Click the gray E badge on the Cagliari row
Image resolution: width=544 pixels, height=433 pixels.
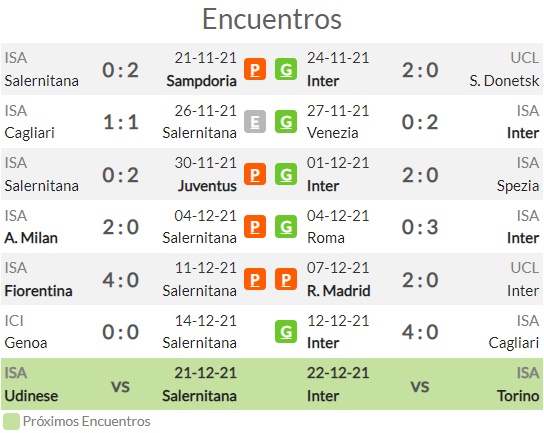[x=255, y=122]
